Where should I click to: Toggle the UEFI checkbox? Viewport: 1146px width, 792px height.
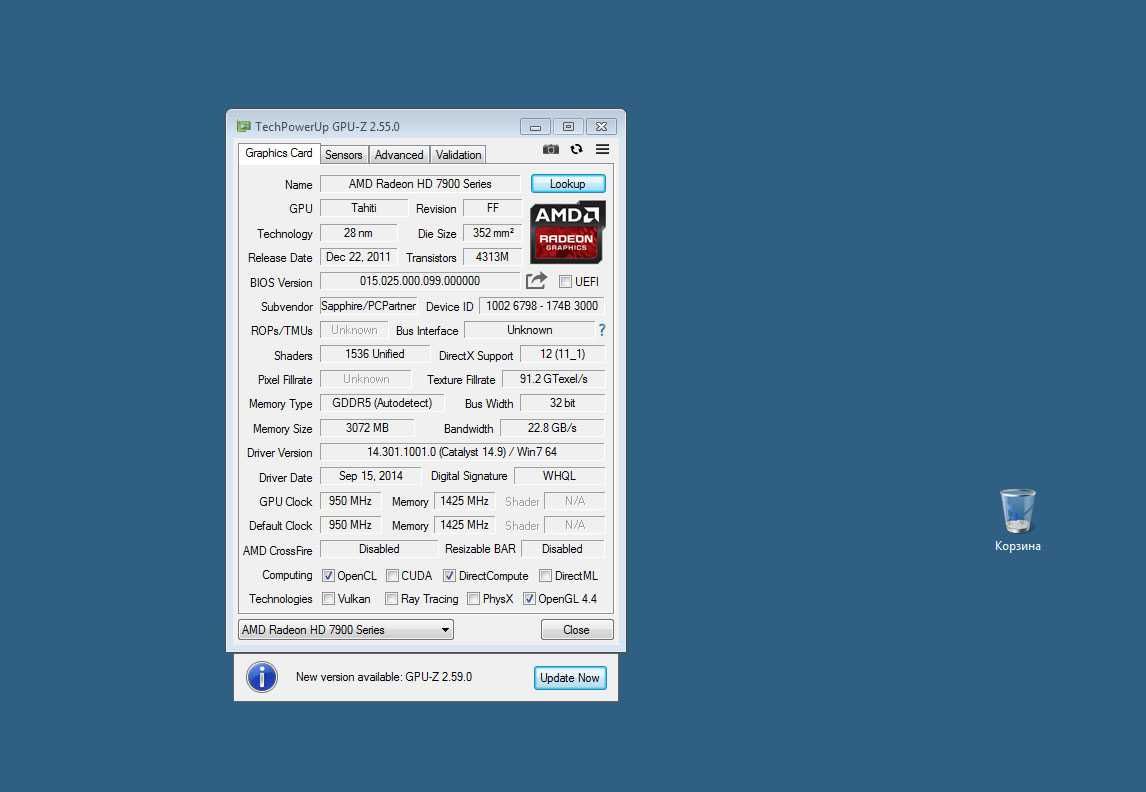point(565,281)
